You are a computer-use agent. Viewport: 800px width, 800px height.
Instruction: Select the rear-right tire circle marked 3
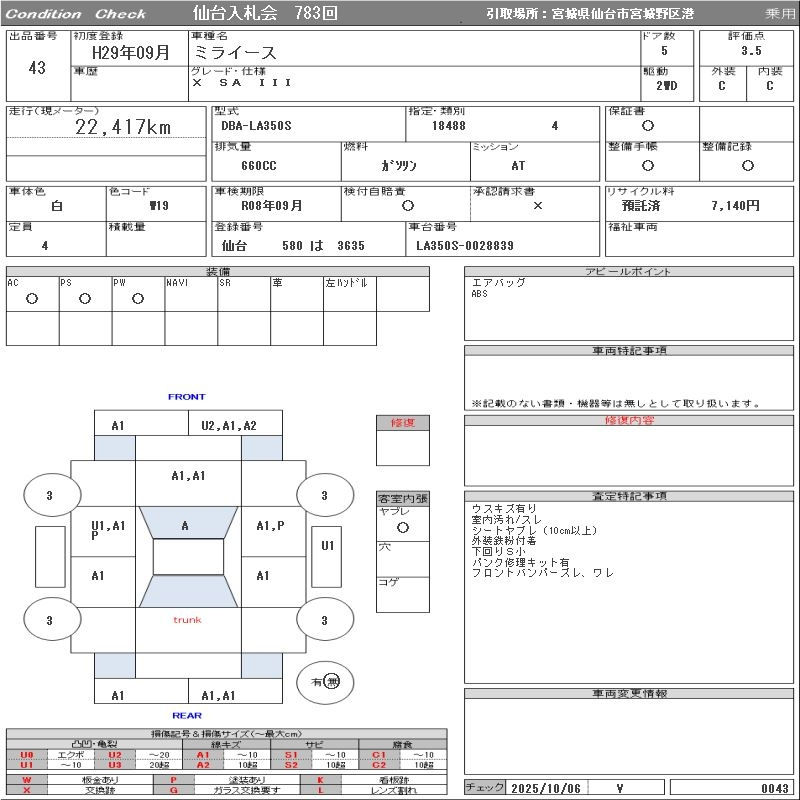click(324, 620)
